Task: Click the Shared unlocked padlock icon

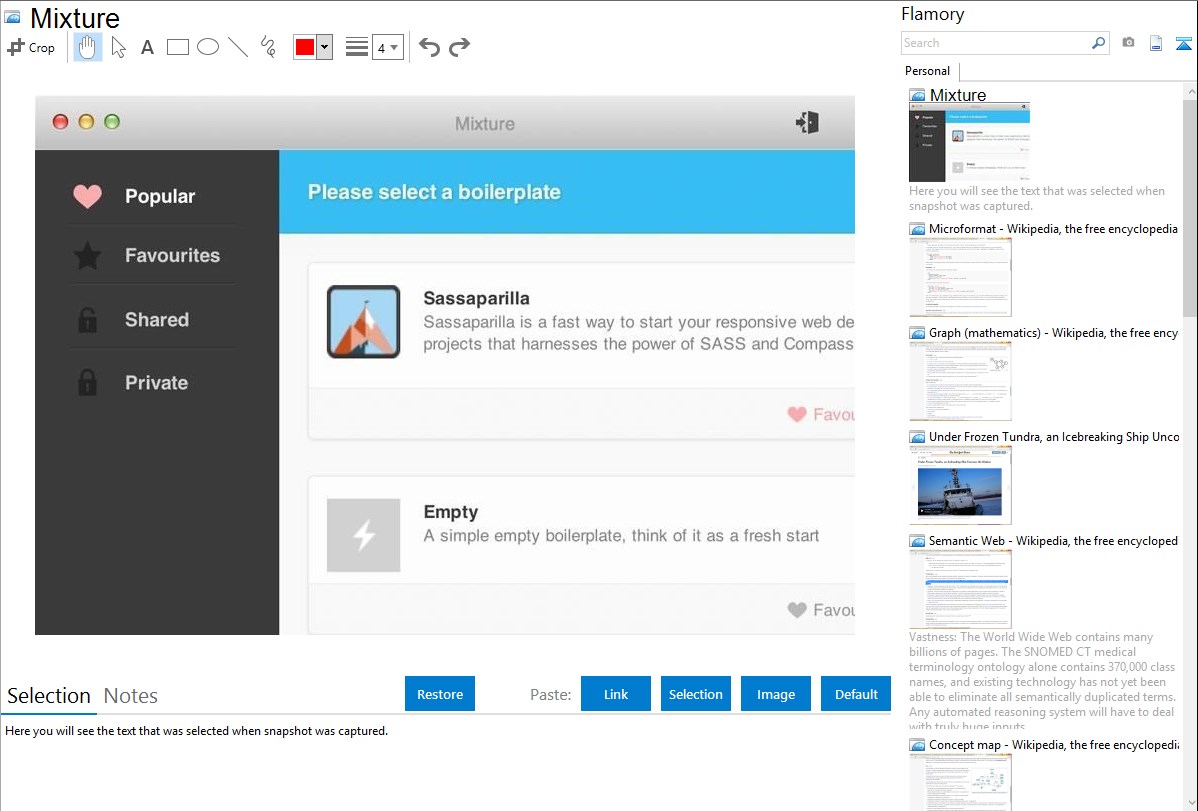Action: tap(87, 320)
